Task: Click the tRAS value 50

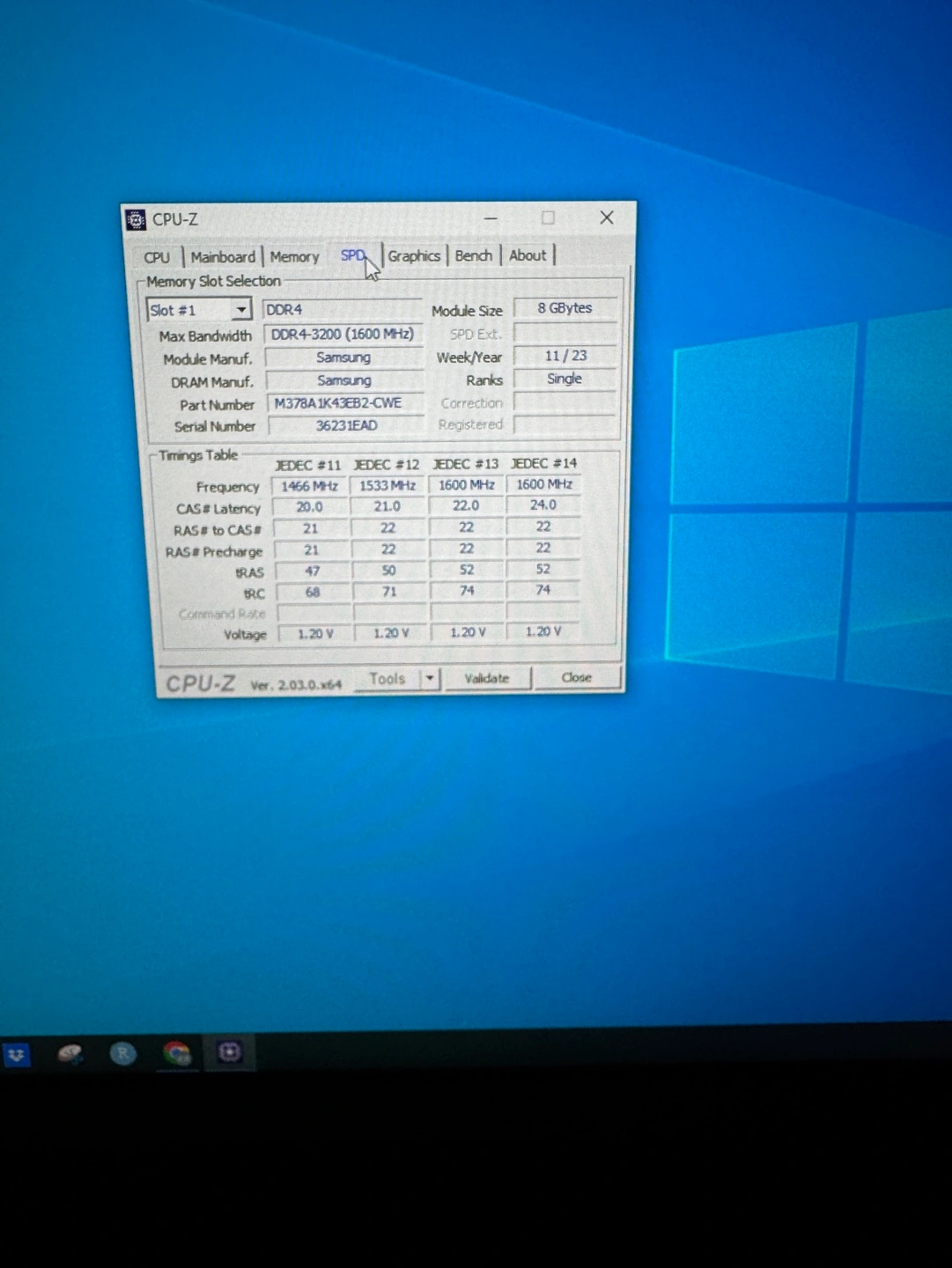Action: (x=388, y=571)
